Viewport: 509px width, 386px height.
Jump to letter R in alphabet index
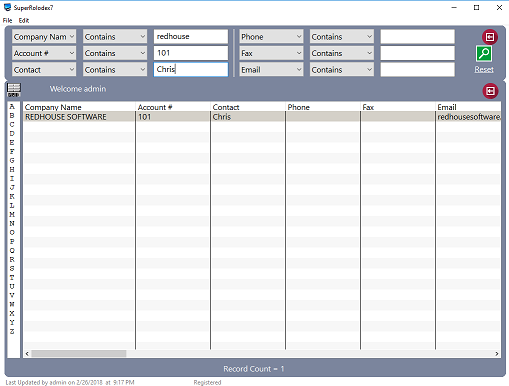(x=12, y=259)
